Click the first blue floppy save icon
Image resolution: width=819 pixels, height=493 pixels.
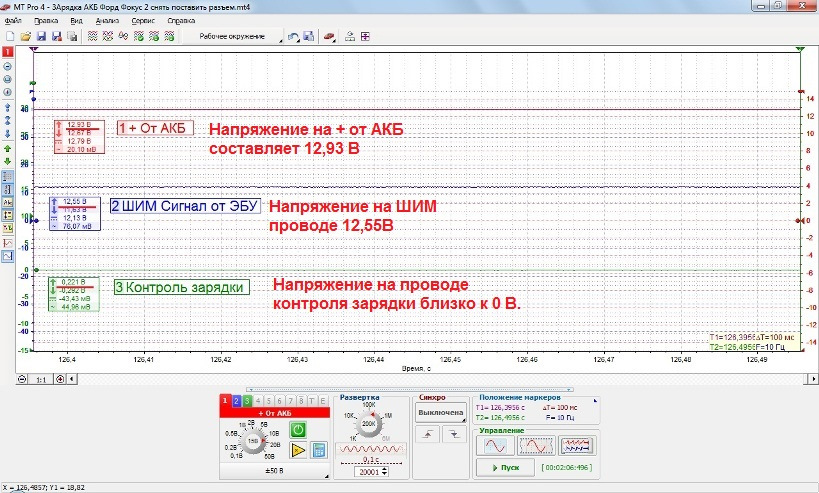click(x=41, y=36)
